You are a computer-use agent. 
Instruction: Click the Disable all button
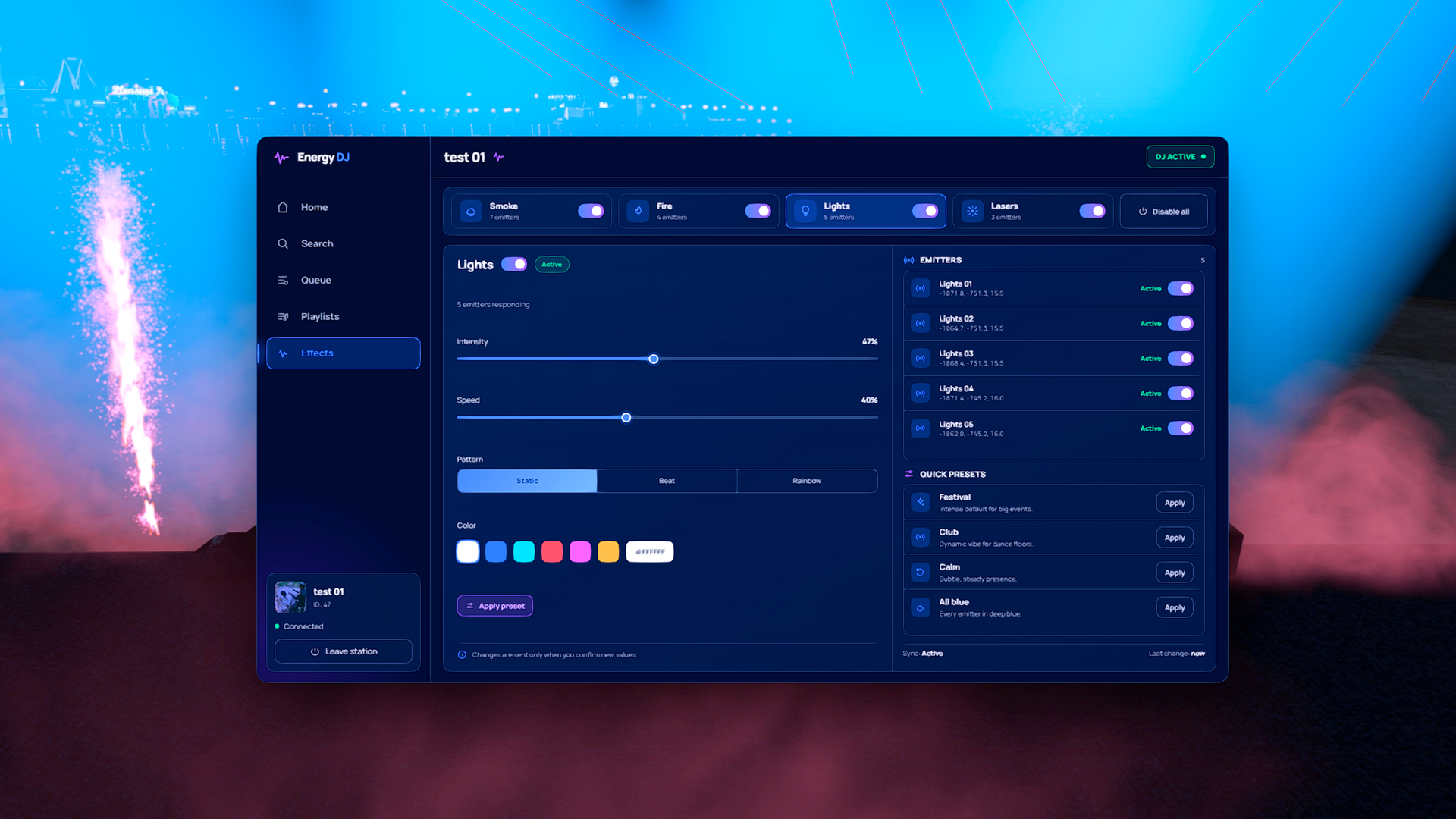[1163, 212]
